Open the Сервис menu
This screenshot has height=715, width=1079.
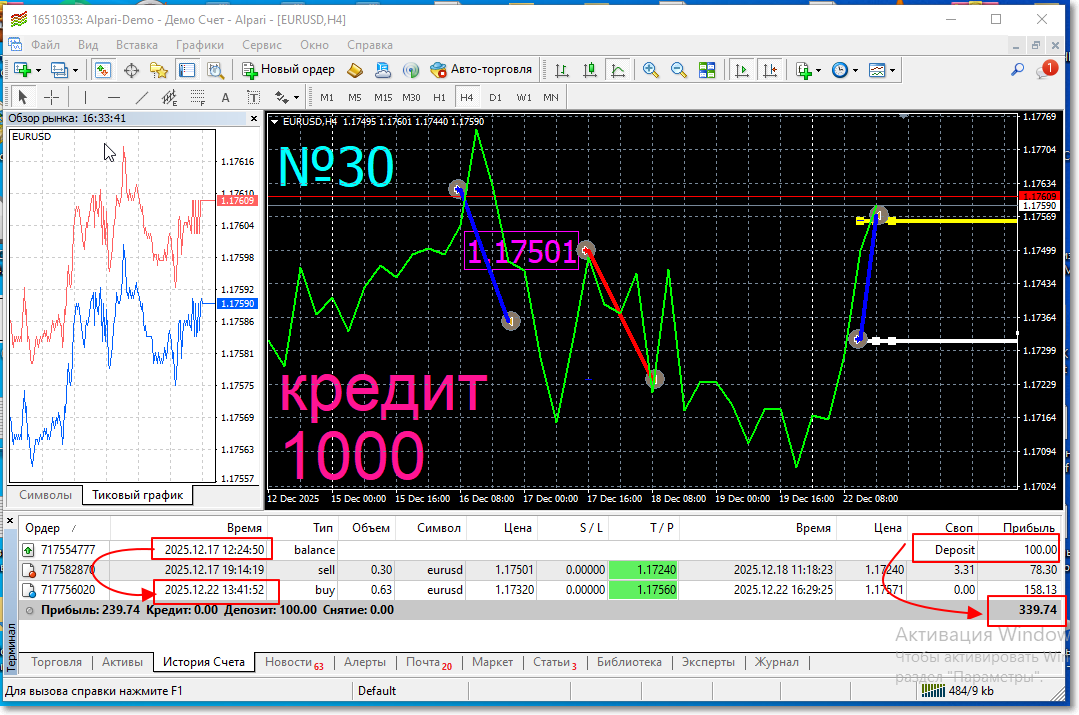pos(261,45)
